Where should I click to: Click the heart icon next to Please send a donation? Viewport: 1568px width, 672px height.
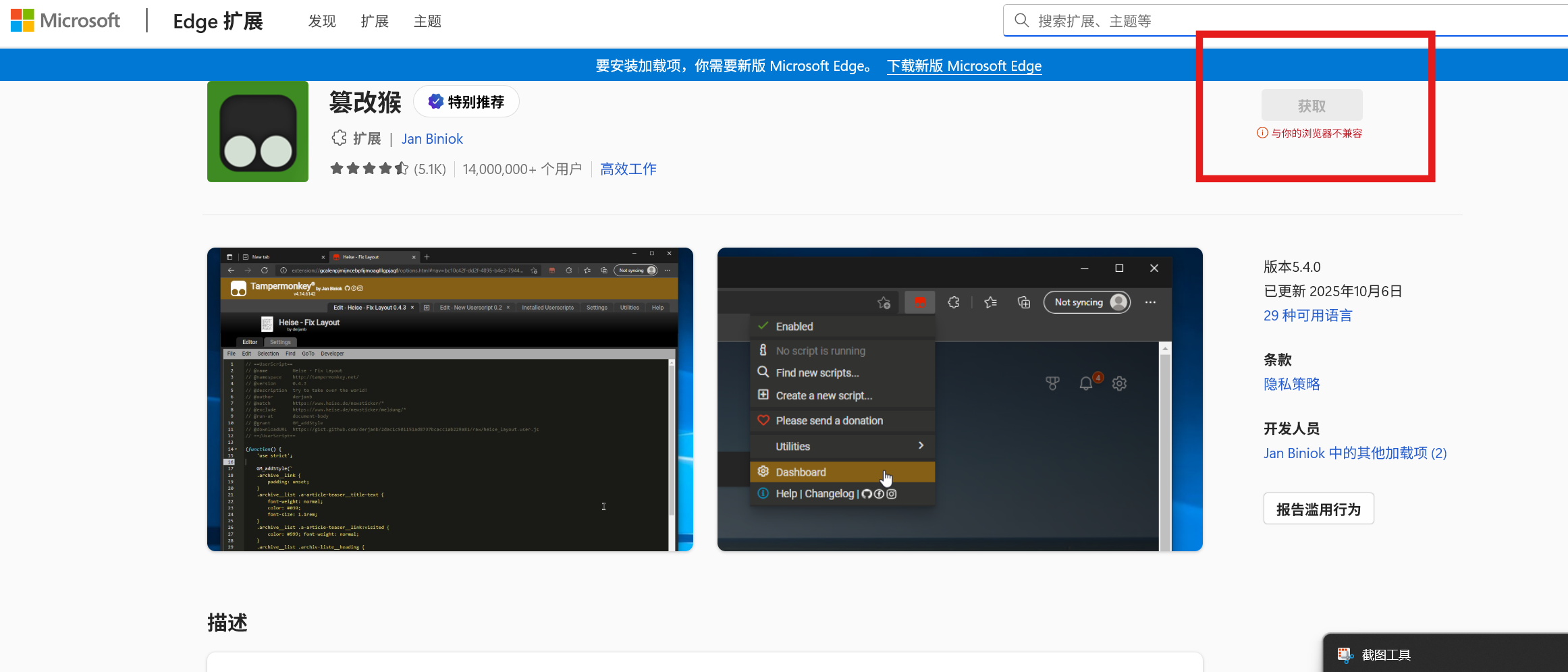tap(763, 420)
